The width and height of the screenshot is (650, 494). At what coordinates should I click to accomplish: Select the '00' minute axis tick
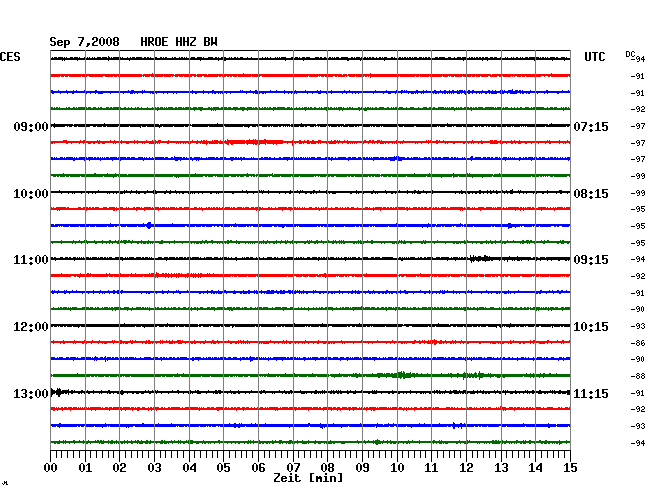(x=51, y=467)
